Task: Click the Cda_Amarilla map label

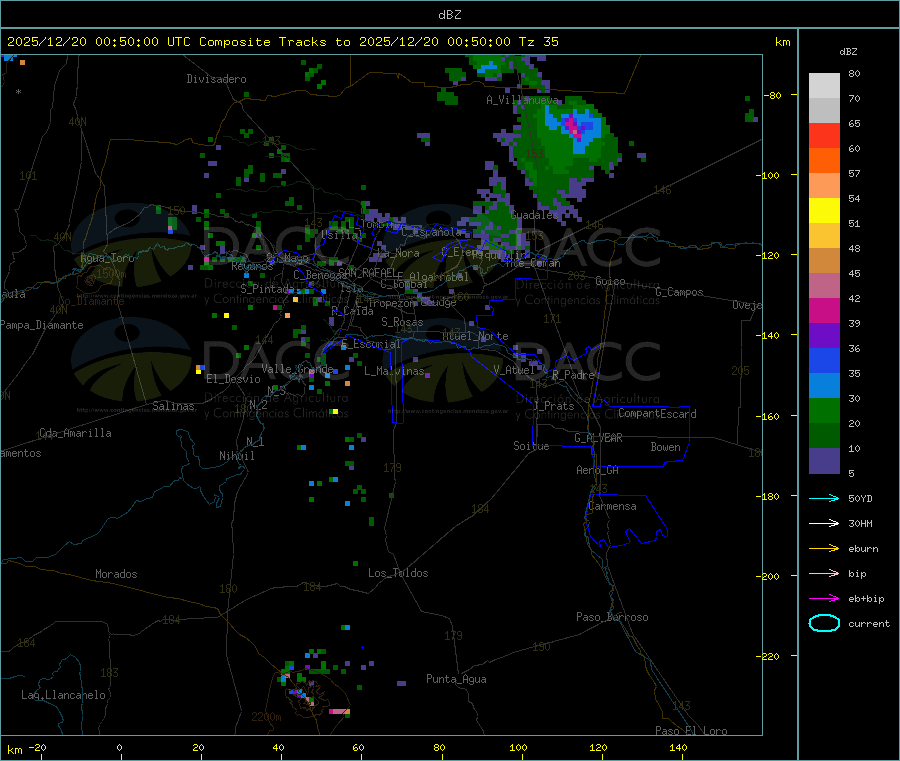Action: click(75, 433)
